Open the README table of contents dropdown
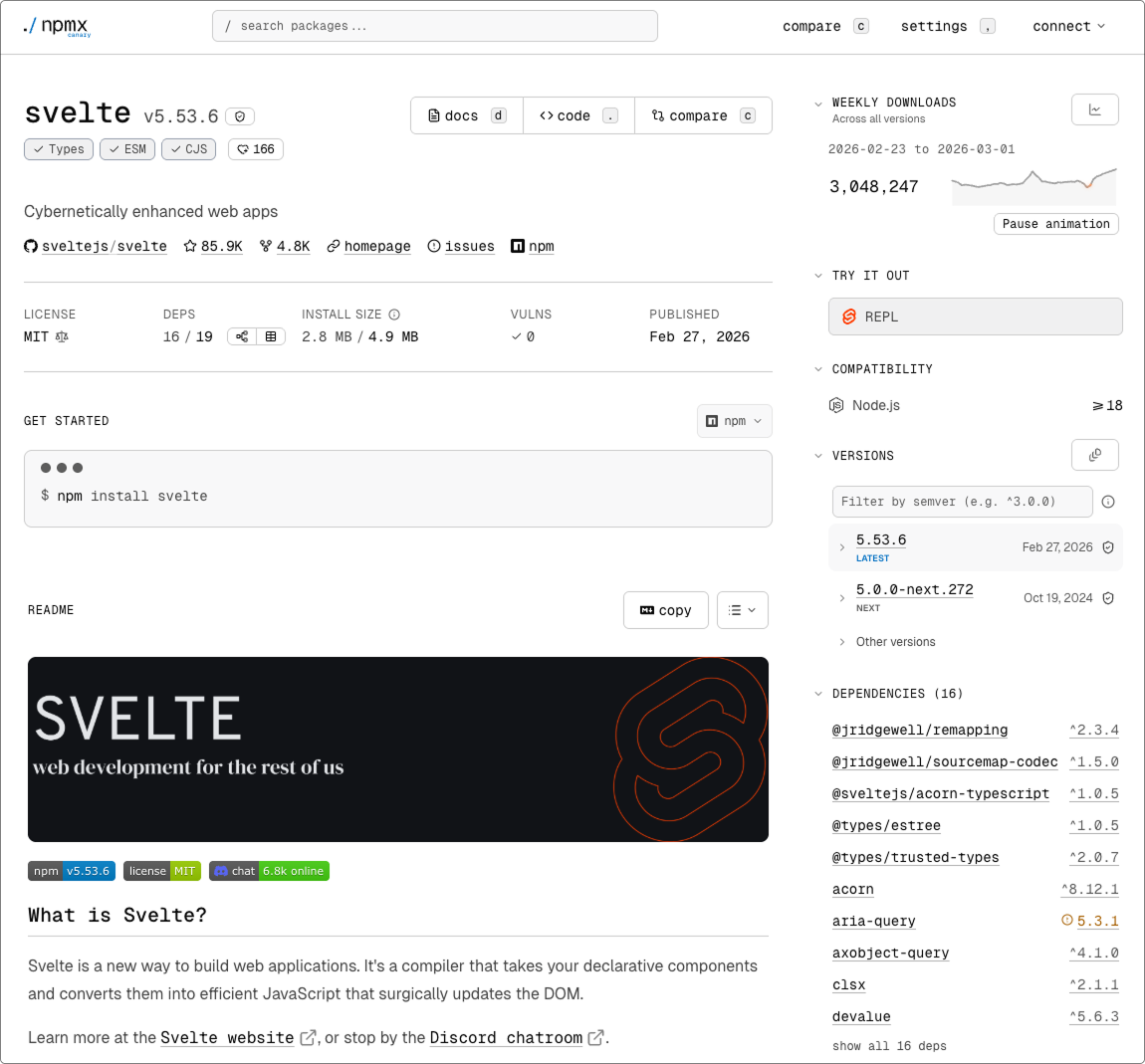The width and height of the screenshot is (1145, 1064). (x=742, y=610)
